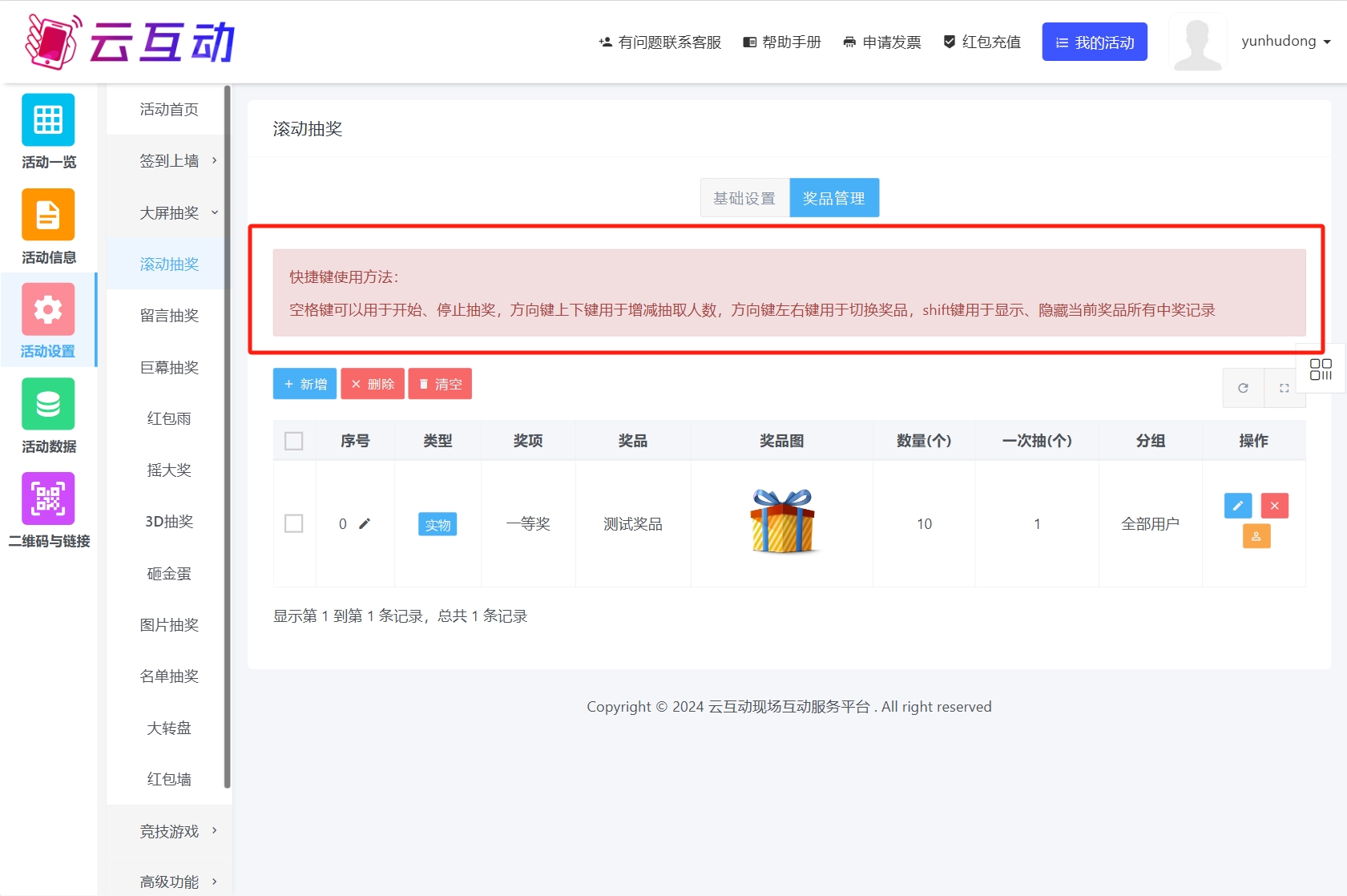Image resolution: width=1347 pixels, height=896 pixels.
Task: Open the purple 二维码与链接 QR icon
Action: [x=48, y=498]
